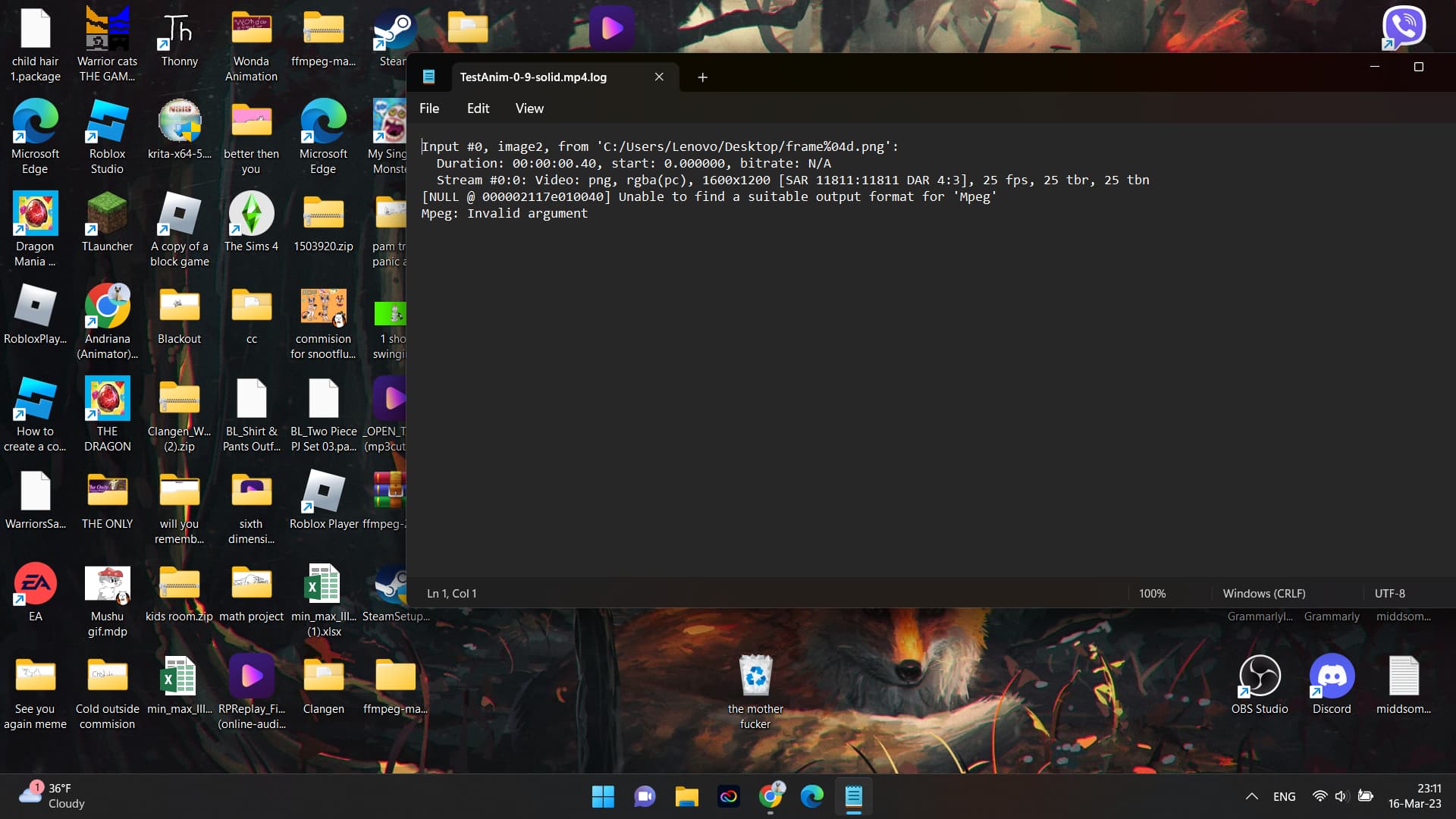Open the File menu in Notepad
Viewport: 1456px width, 819px height.
[429, 108]
